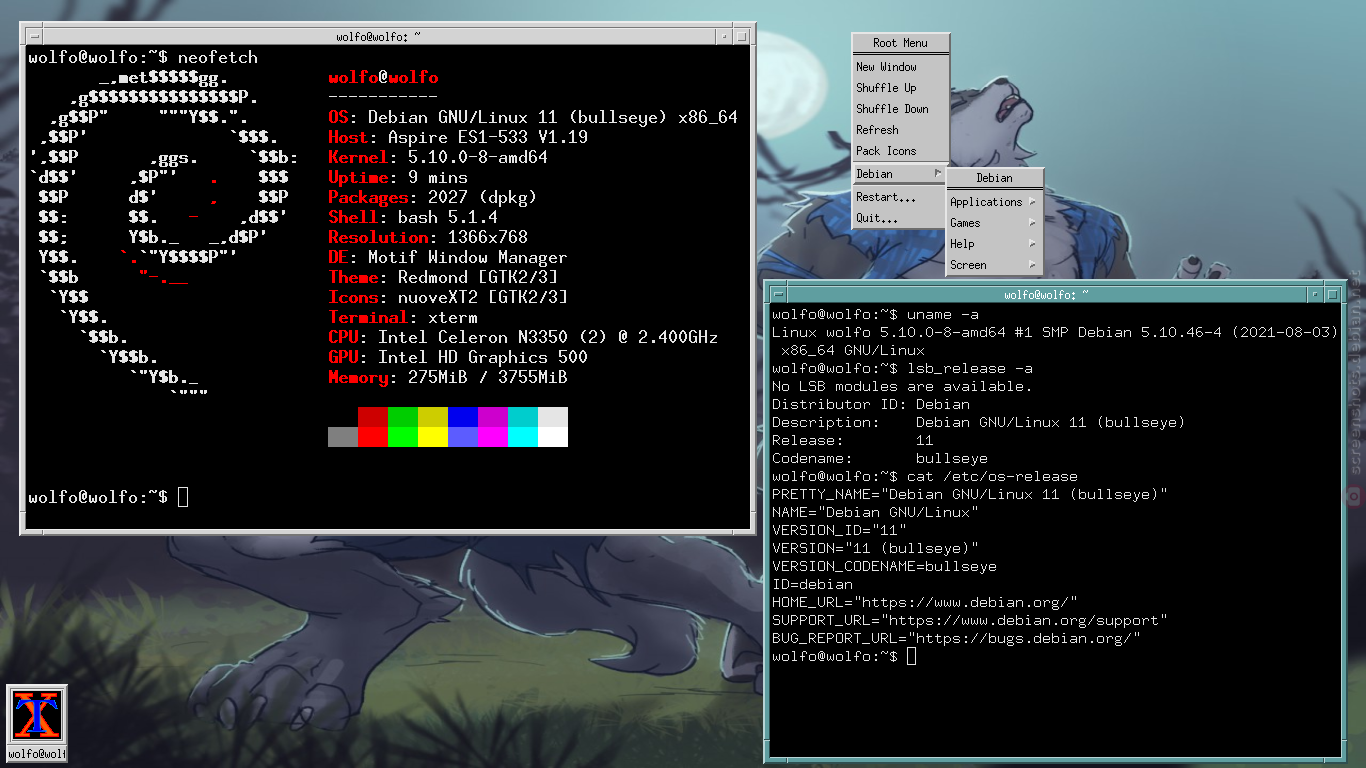Open window menu button of os-release terminal
Screen dimensions: 1366x768
(x=778, y=294)
